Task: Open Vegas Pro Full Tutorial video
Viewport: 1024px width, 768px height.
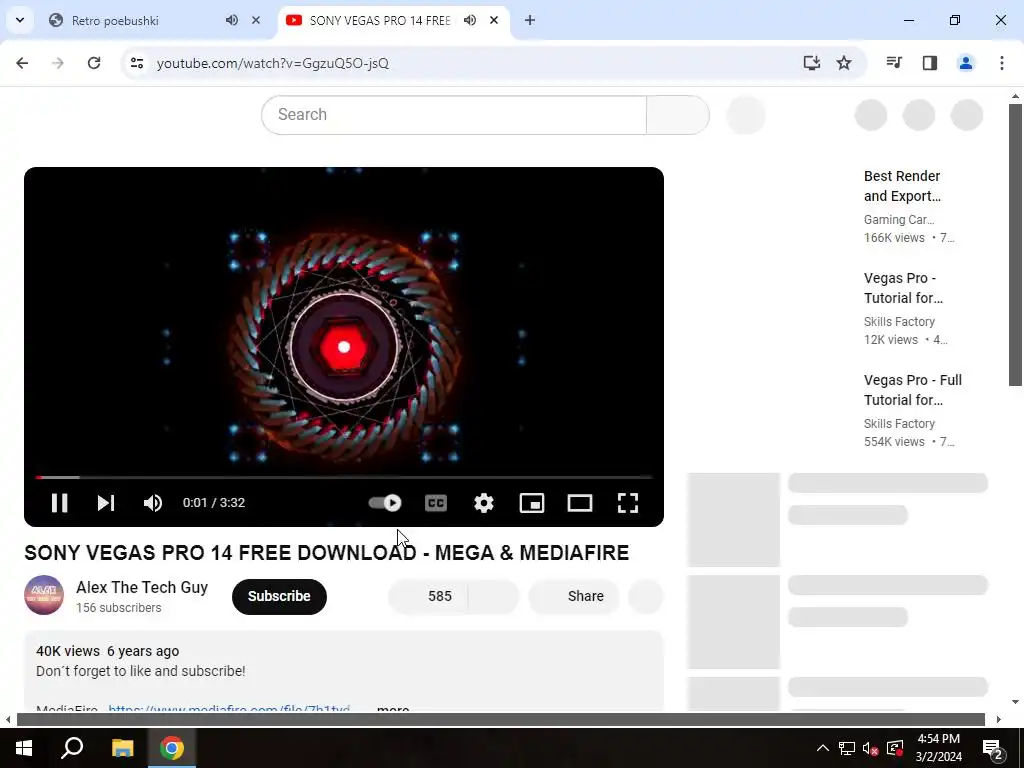Action: point(912,390)
